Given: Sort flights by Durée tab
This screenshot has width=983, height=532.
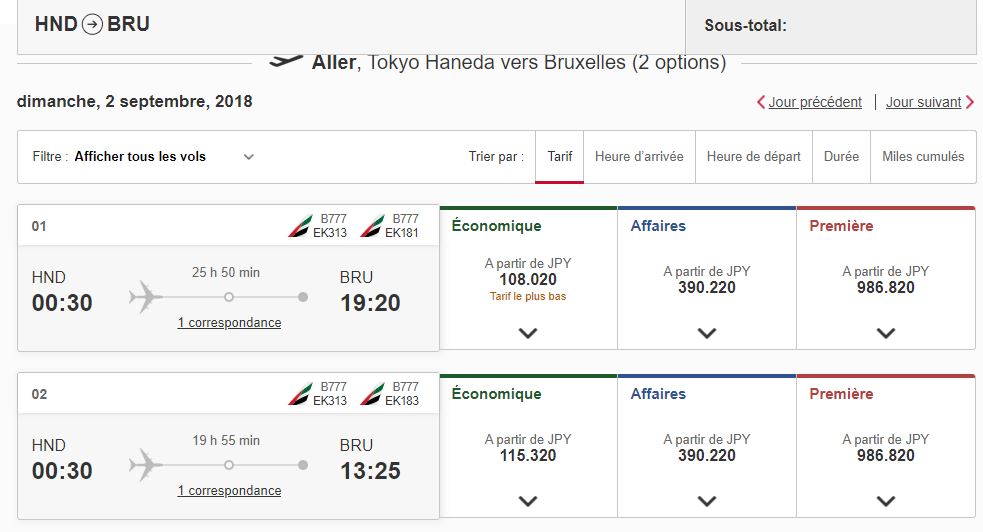Looking at the screenshot, I should pos(841,157).
